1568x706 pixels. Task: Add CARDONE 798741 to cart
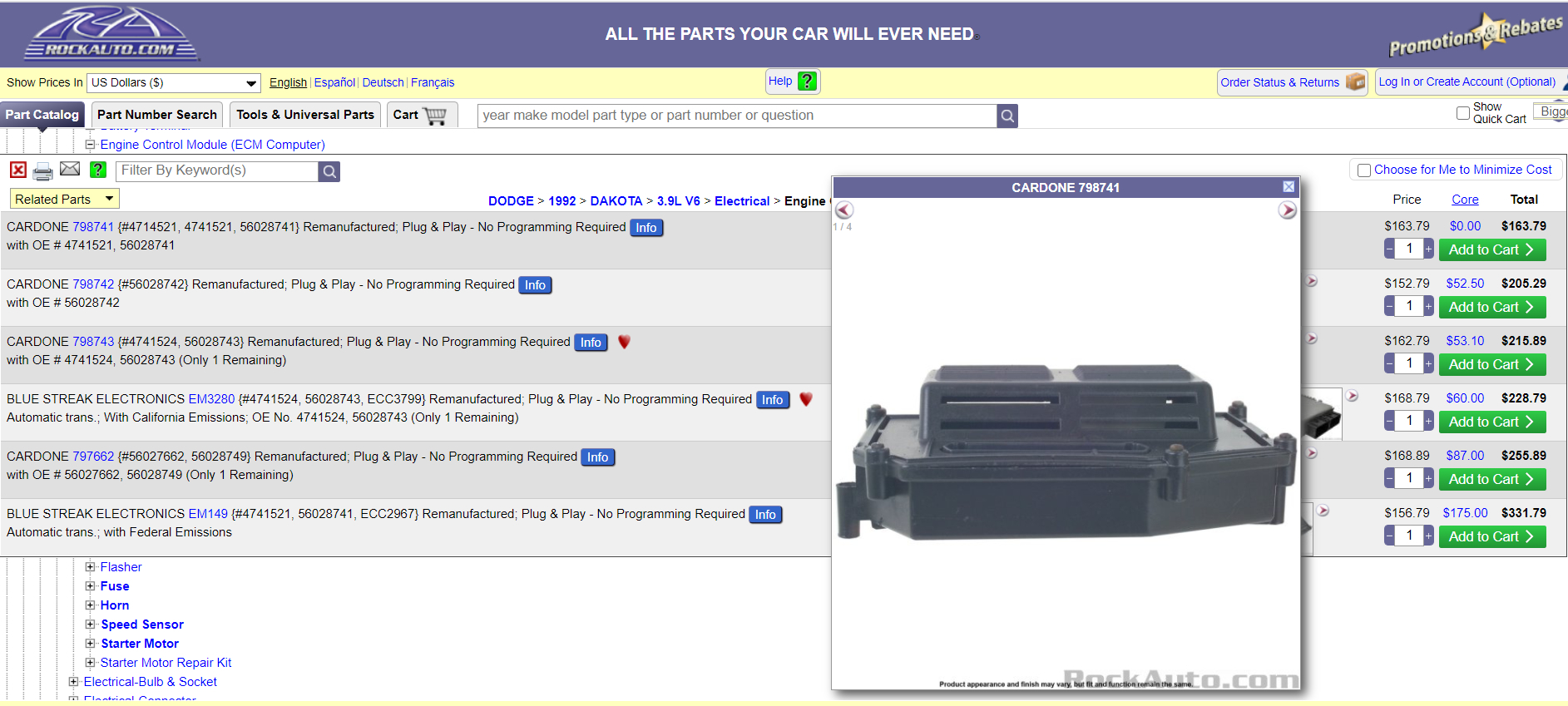(x=1492, y=249)
